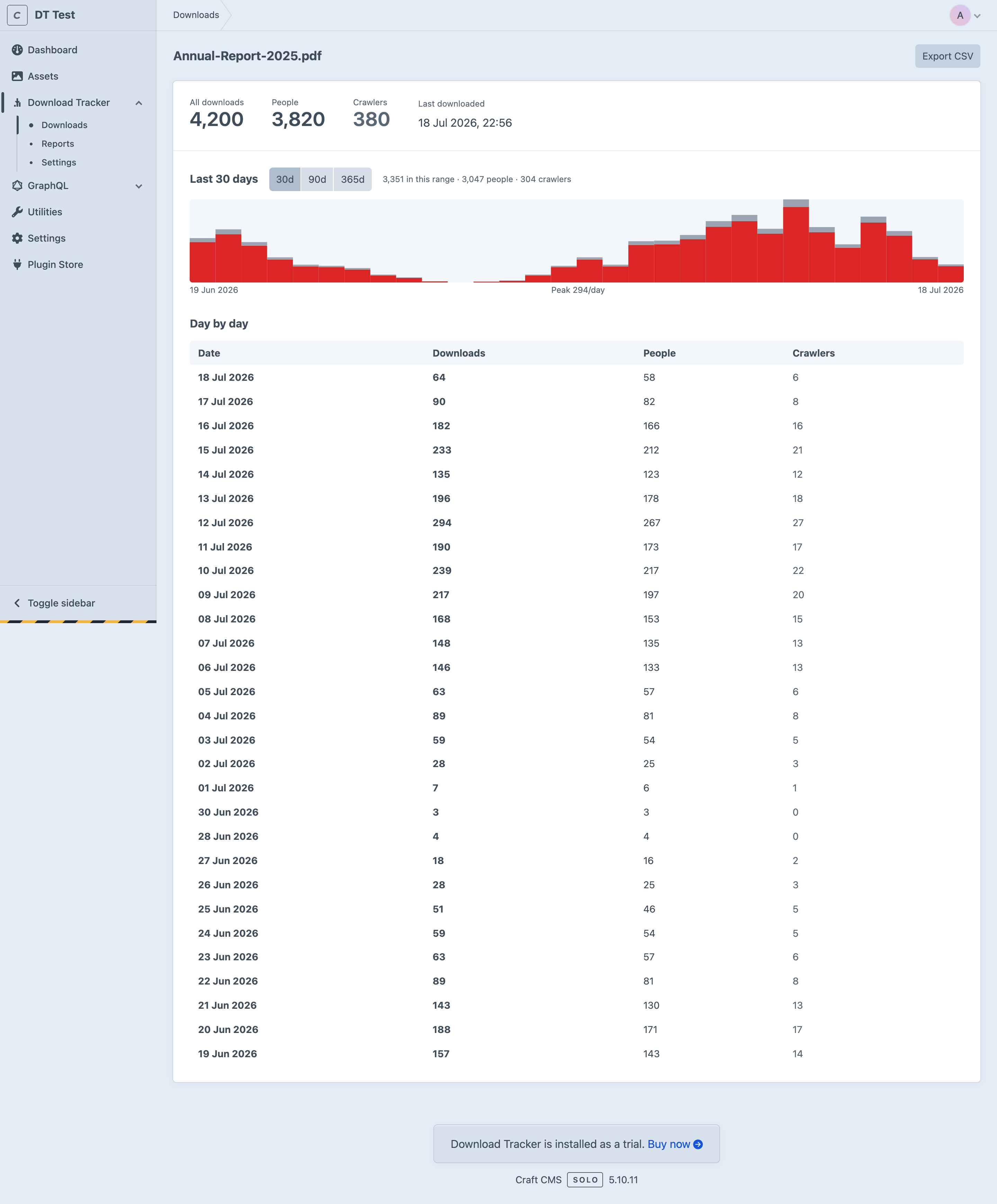Click the Crawlers column header

pyautogui.click(x=814, y=353)
